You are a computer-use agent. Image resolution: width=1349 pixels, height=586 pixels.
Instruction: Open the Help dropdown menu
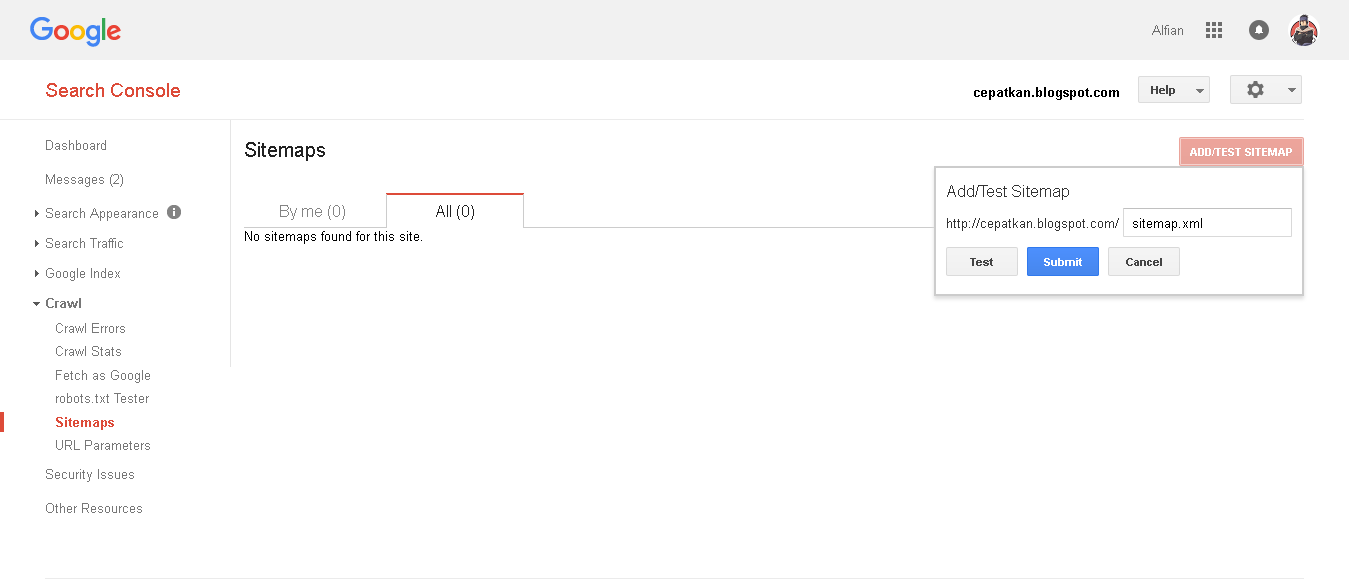pos(1173,90)
